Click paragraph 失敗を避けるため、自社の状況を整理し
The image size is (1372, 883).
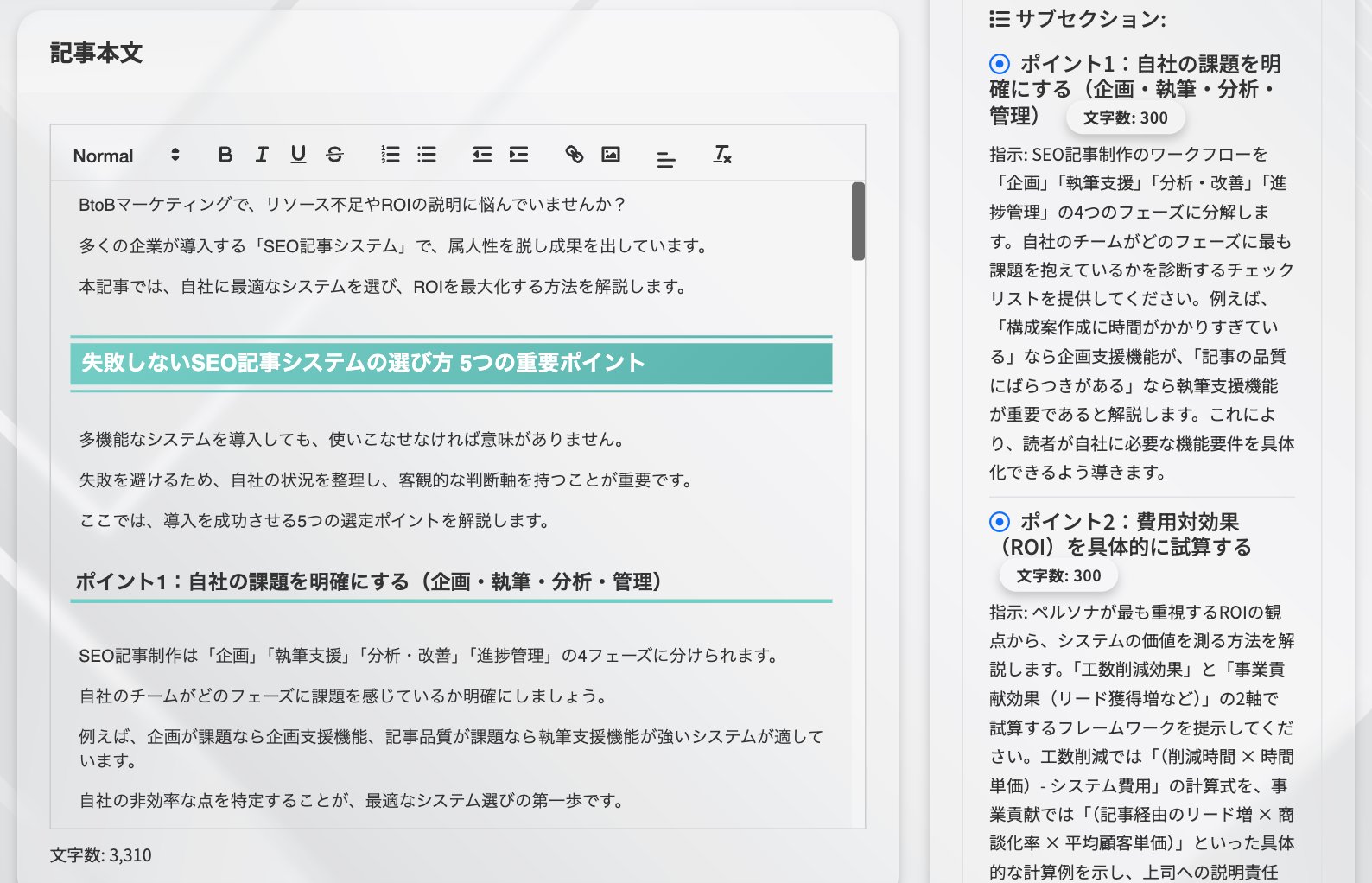[386, 480]
